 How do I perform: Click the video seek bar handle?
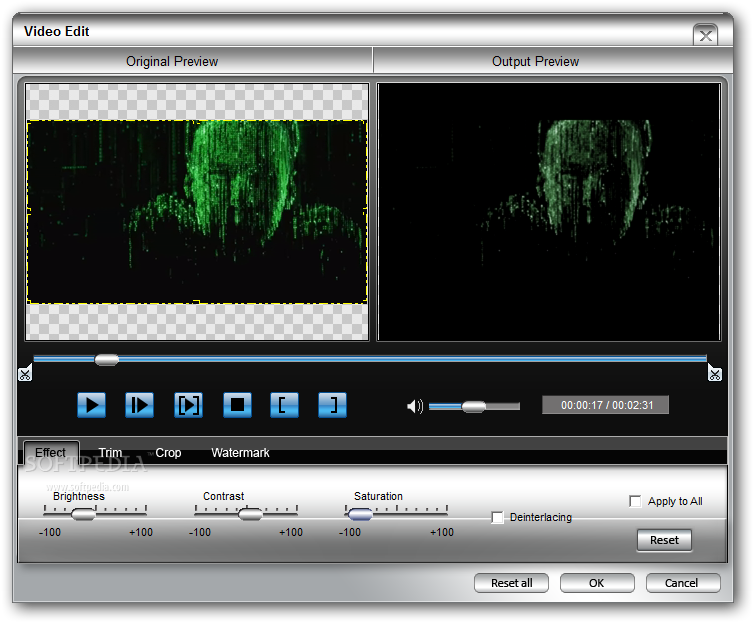[107, 359]
